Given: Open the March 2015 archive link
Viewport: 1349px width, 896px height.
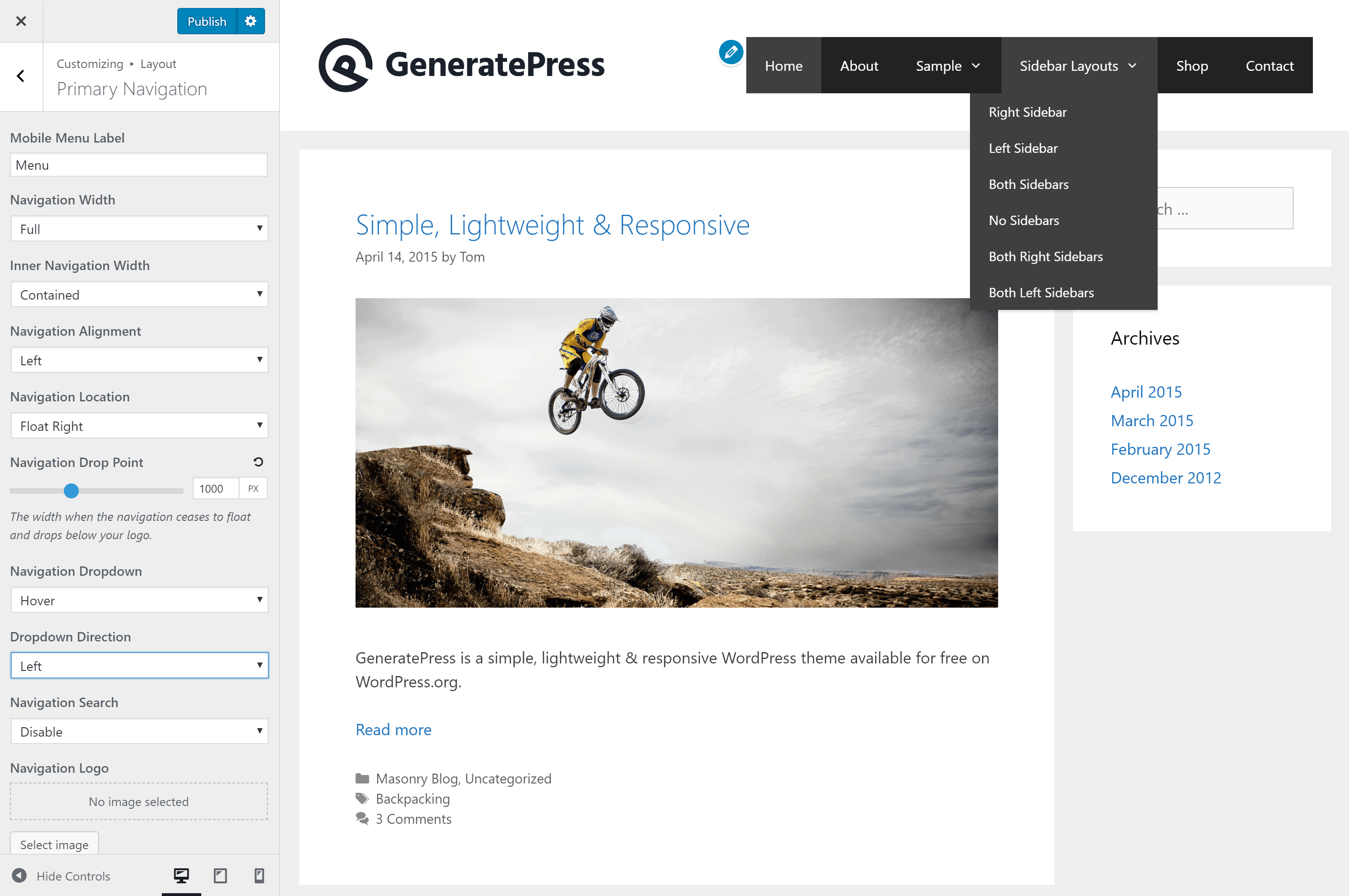Looking at the screenshot, I should (x=1152, y=421).
